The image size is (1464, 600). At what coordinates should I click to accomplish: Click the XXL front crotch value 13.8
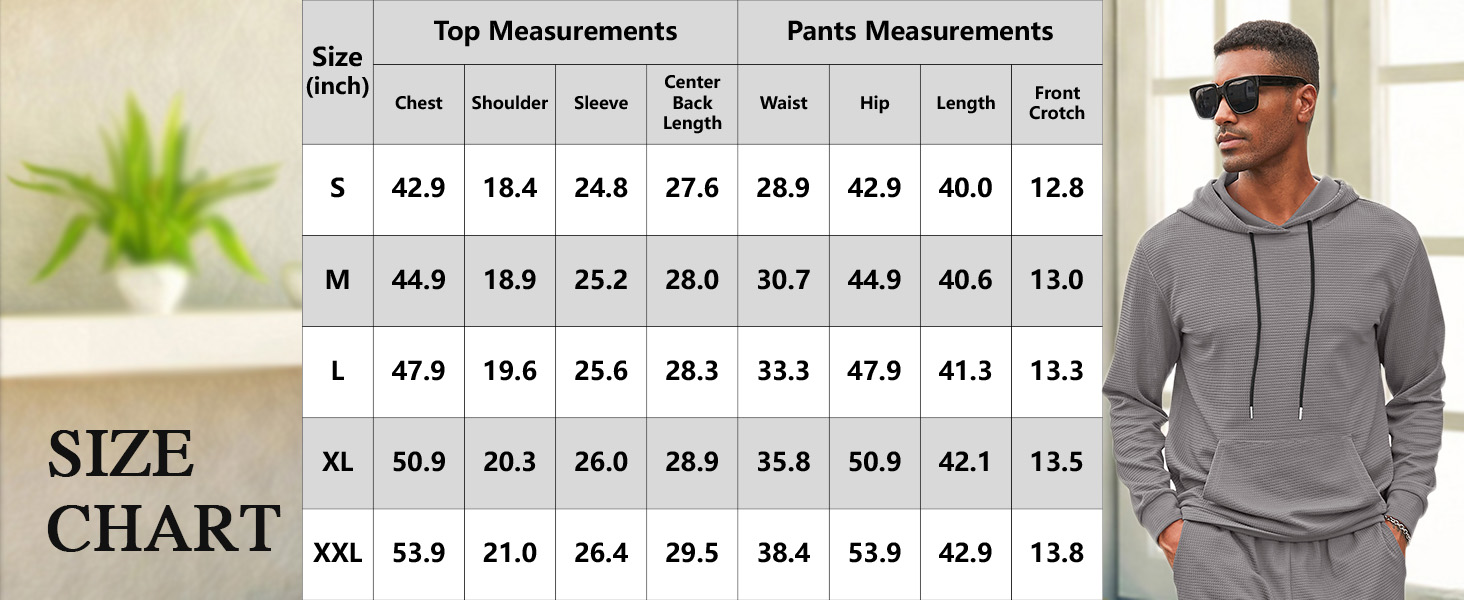point(1057,553)
